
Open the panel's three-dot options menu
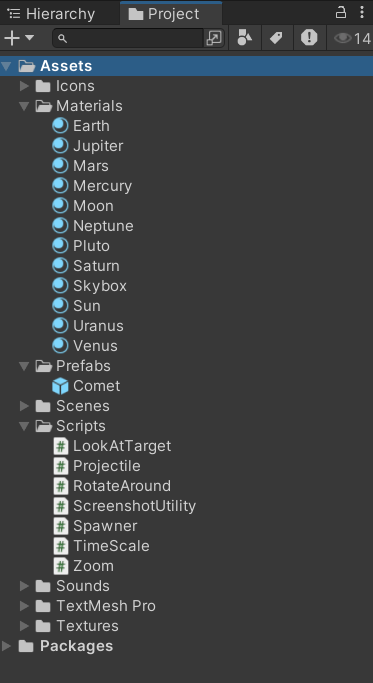(362, 12)
